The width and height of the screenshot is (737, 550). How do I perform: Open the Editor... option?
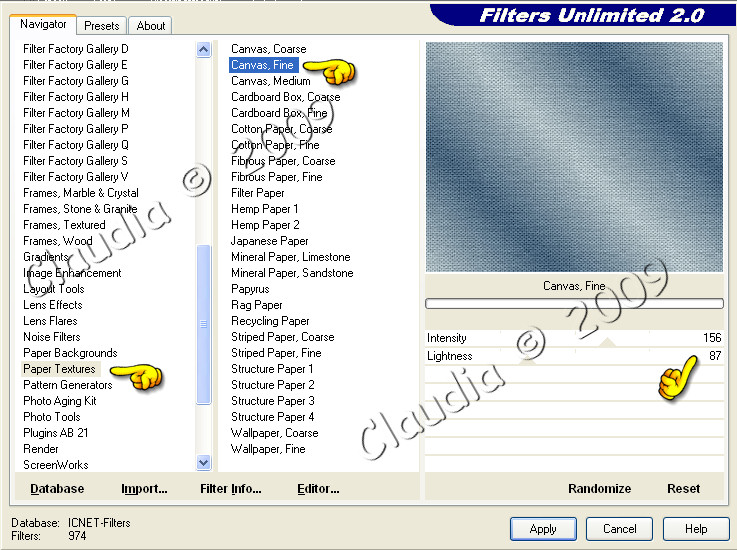pos(318,488)
